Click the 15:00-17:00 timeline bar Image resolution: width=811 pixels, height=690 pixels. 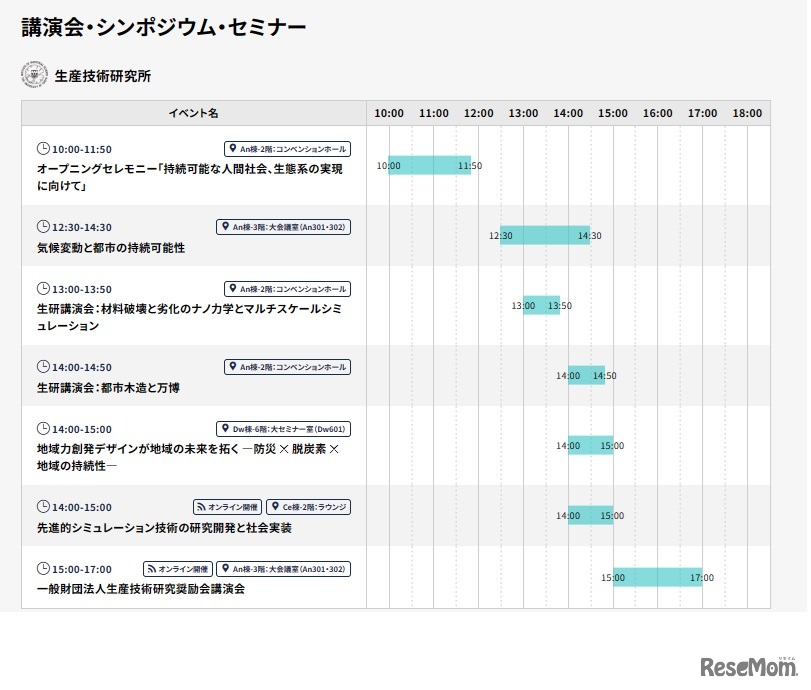coord(658,577)
